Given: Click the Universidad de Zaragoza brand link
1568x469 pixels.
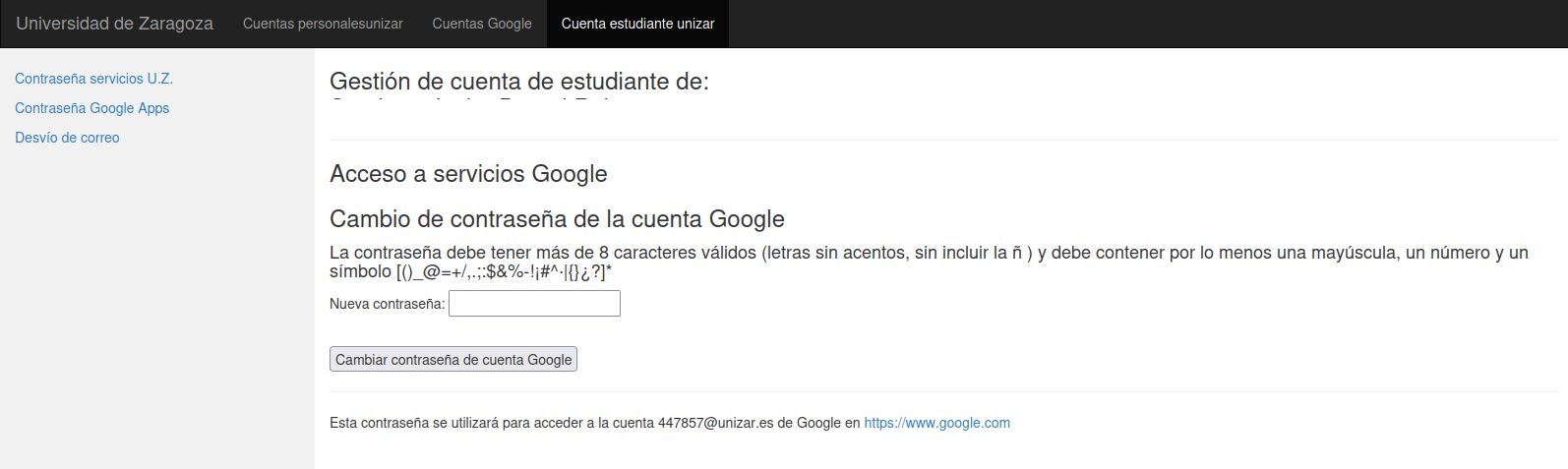Looking at the screenshot, I should 114,24.
